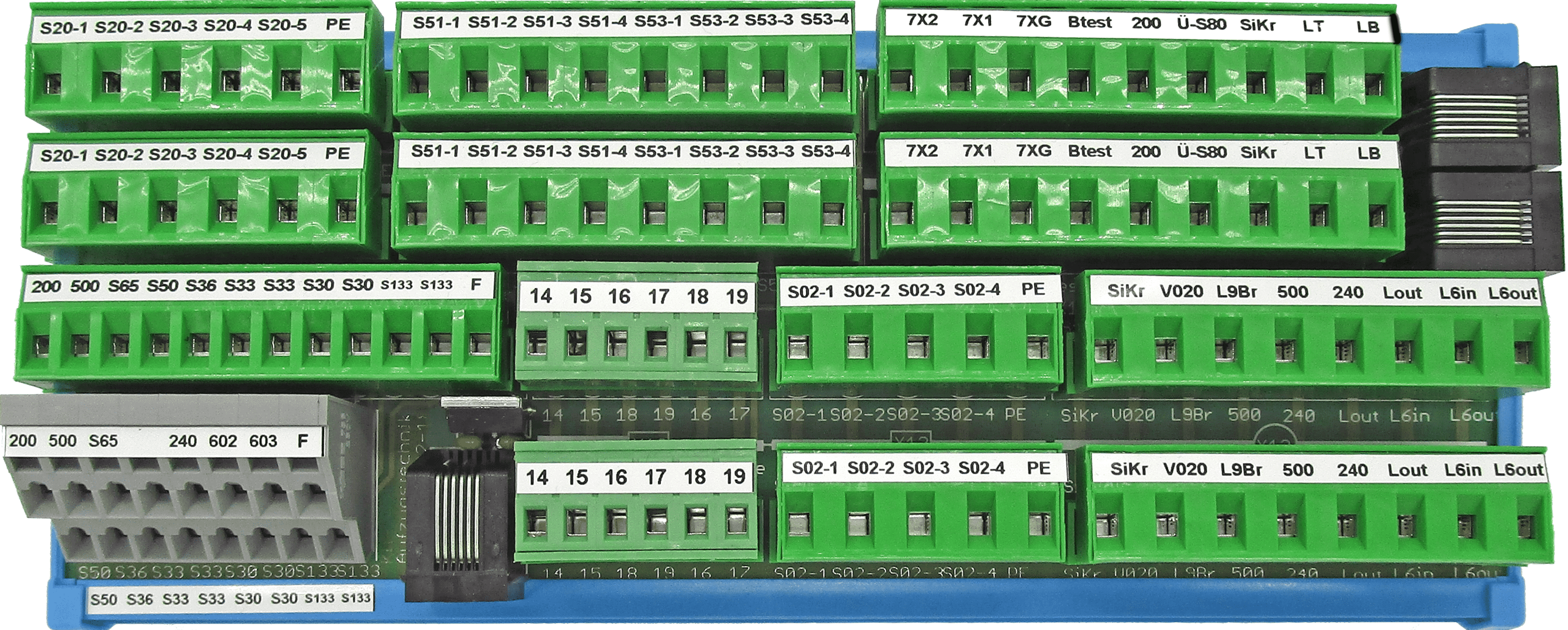Click Btest label on the lower 7X2 block
This screenshot has height=630, width=1568.
(x=1089, y=151)
